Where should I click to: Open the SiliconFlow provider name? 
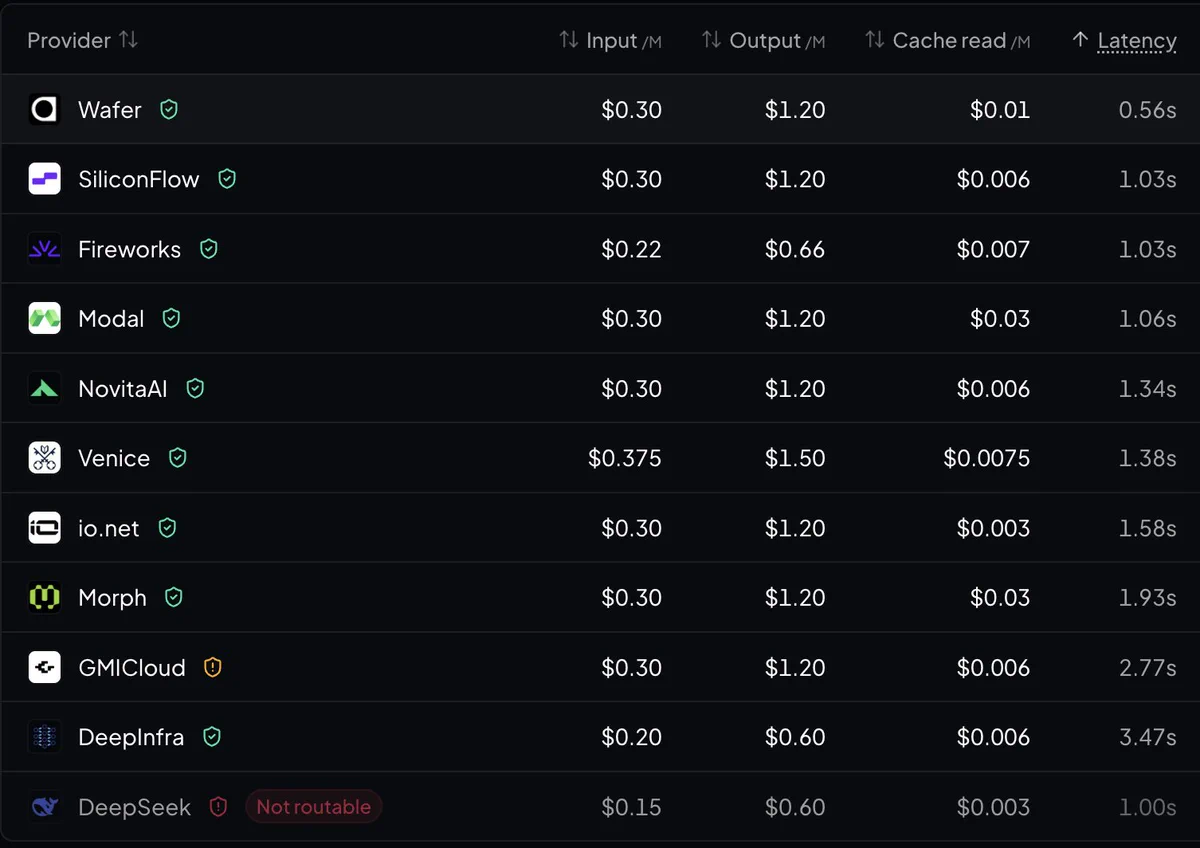[139, 179]
